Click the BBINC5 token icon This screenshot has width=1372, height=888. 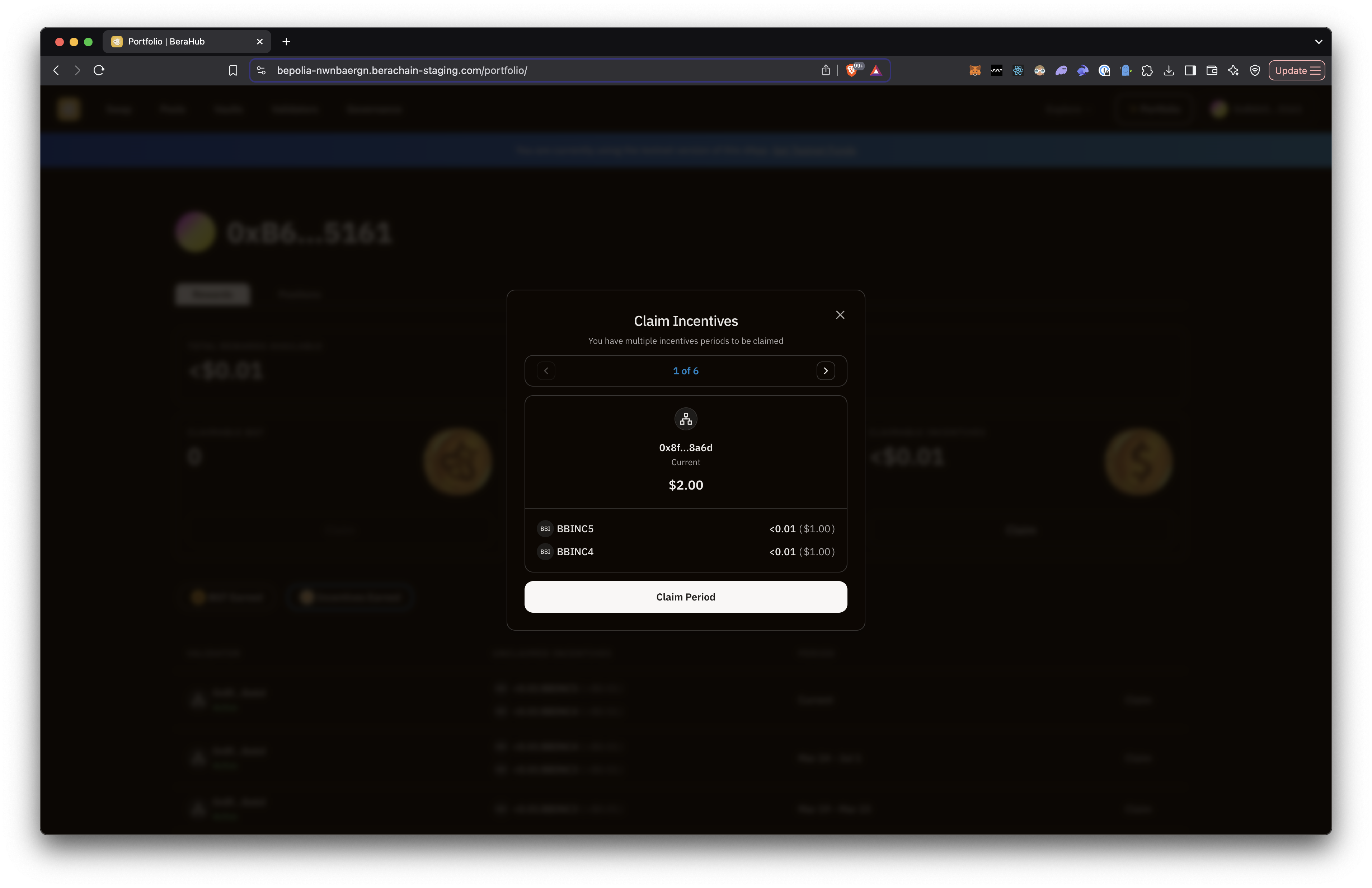click(x=545, y=529)
